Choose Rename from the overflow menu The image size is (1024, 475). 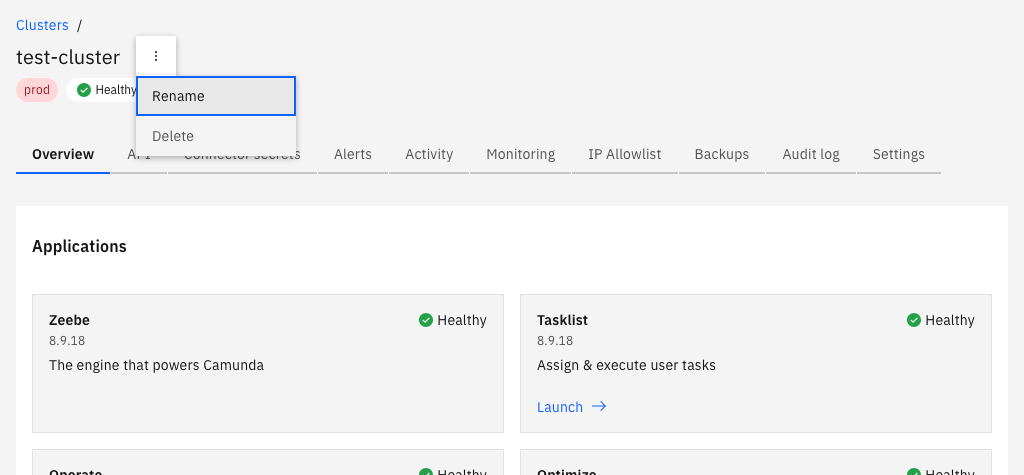click(x=216, y=96)
